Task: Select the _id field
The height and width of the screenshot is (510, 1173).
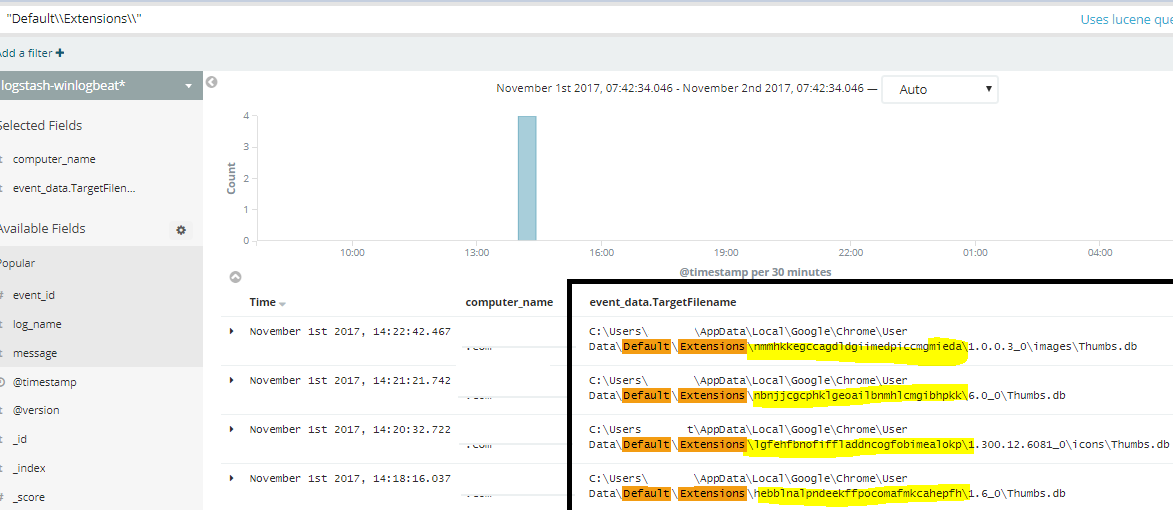Action: click(20, 439)
